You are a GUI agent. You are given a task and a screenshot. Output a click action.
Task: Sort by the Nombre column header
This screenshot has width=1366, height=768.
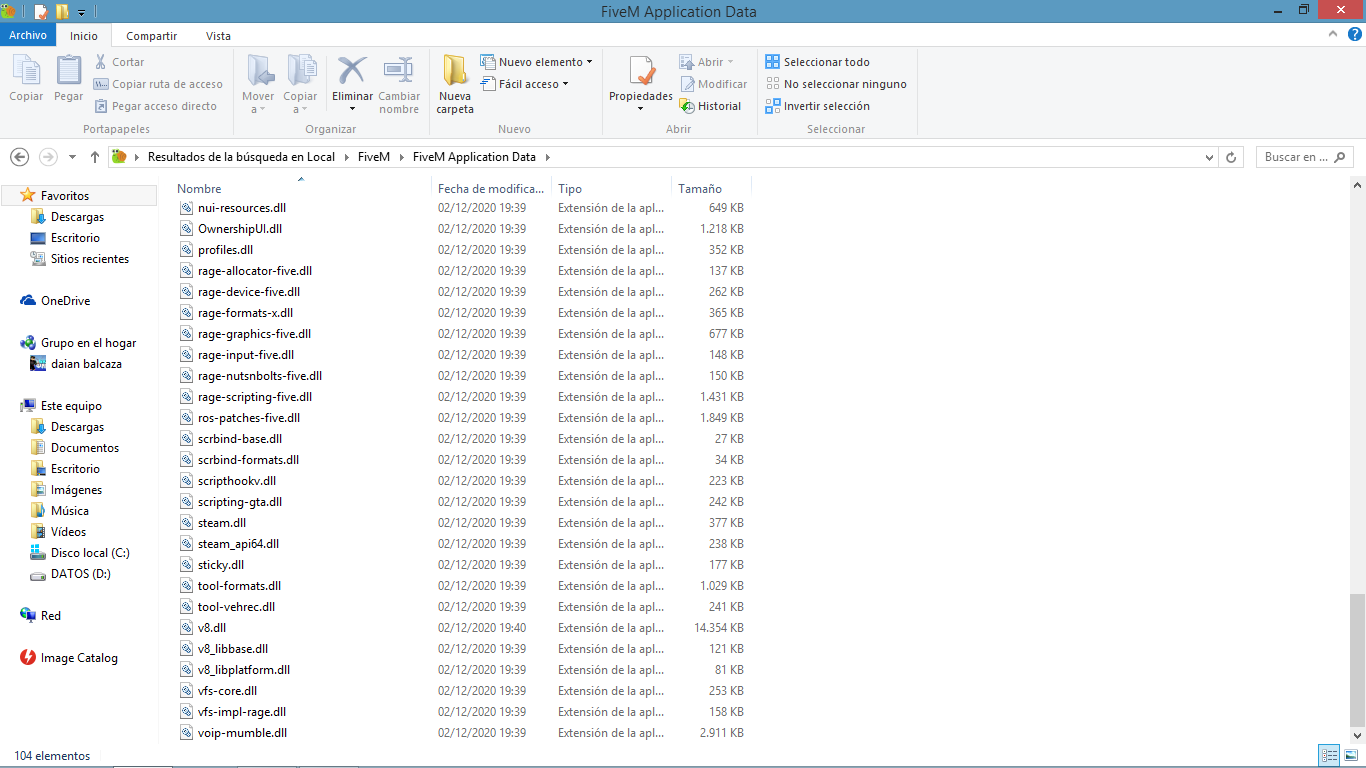point(200,189)
